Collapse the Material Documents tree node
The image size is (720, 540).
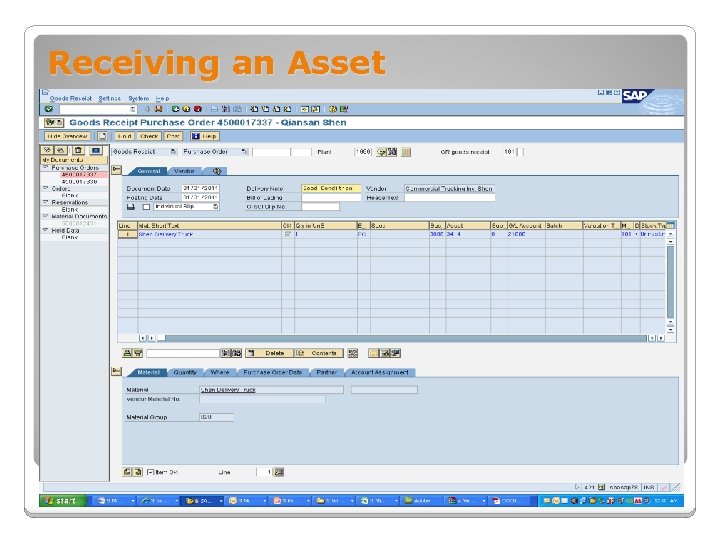(45, 216)
